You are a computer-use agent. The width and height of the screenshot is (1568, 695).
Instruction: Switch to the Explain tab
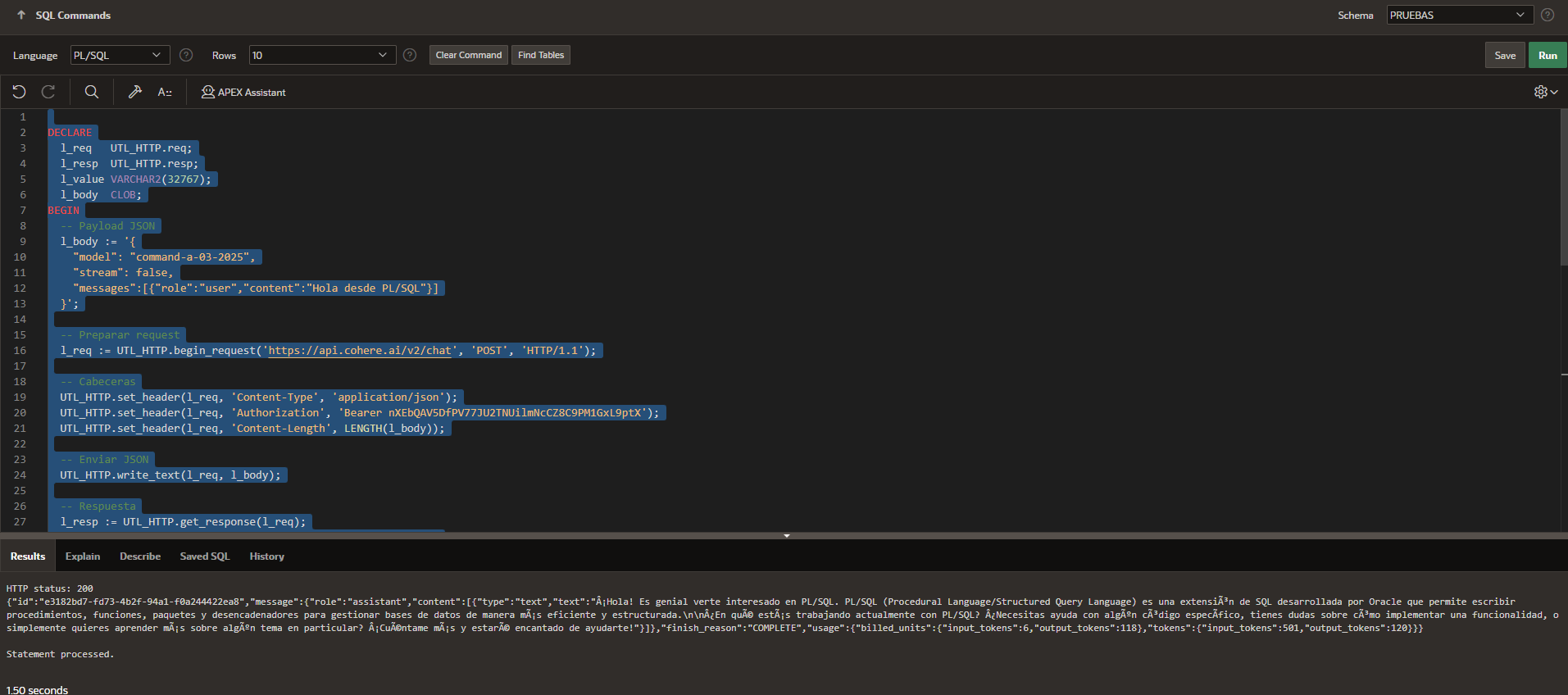[x=83, y=556]
